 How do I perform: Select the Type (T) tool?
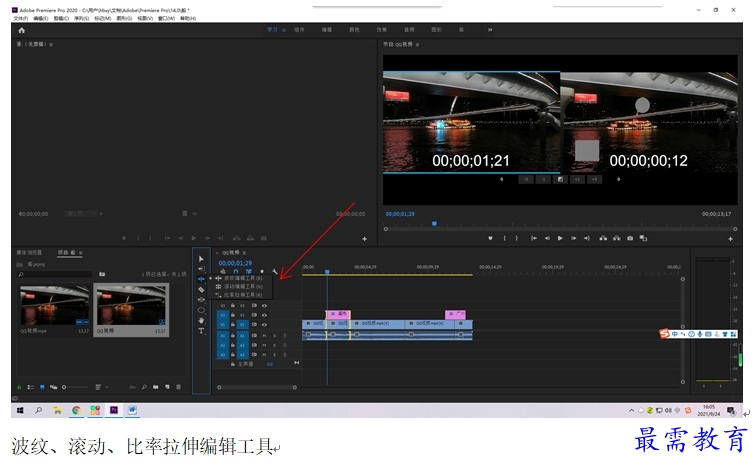(x=201, y=331)
